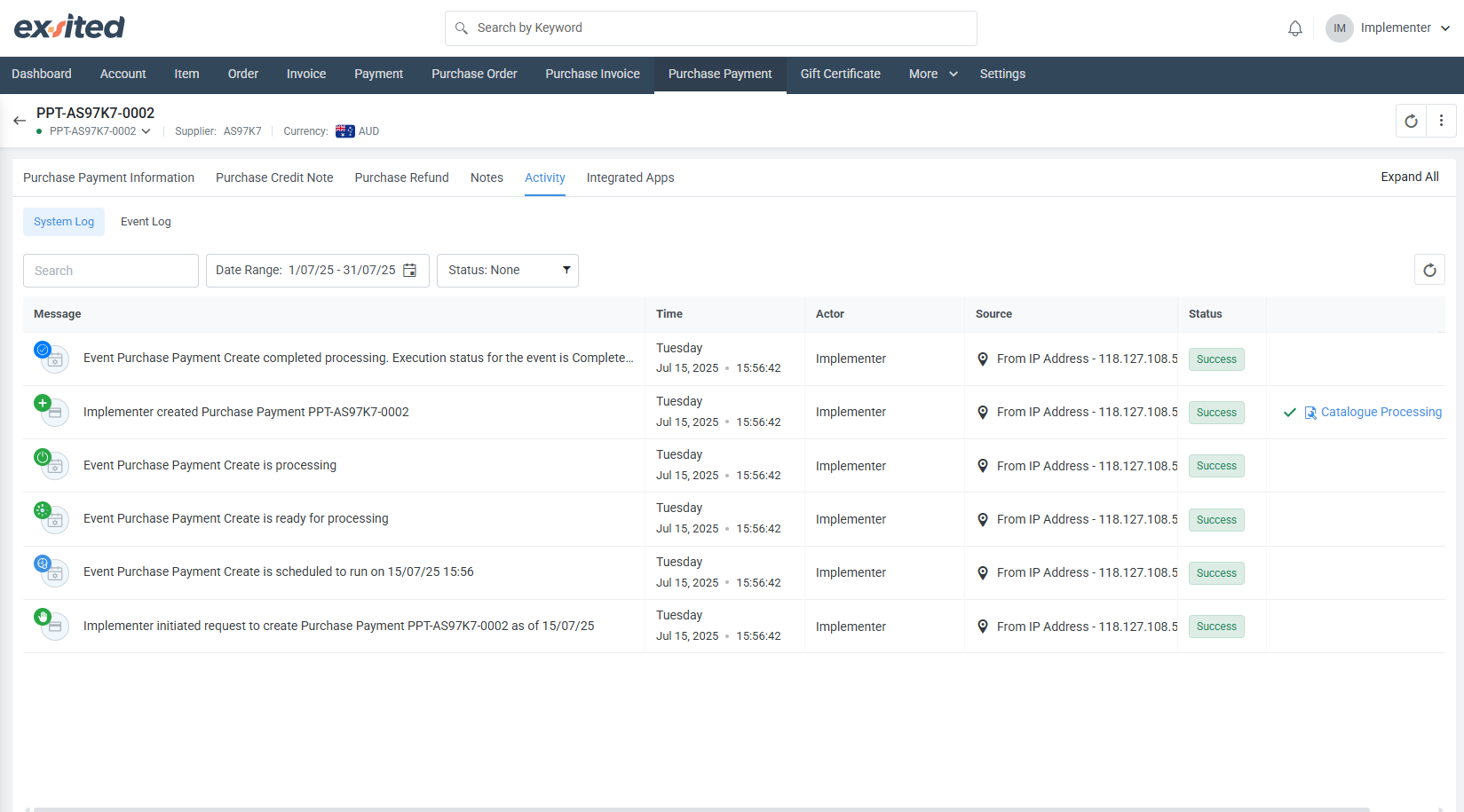
Task: Open the Dashboard menu
Action: coord(42,75)
